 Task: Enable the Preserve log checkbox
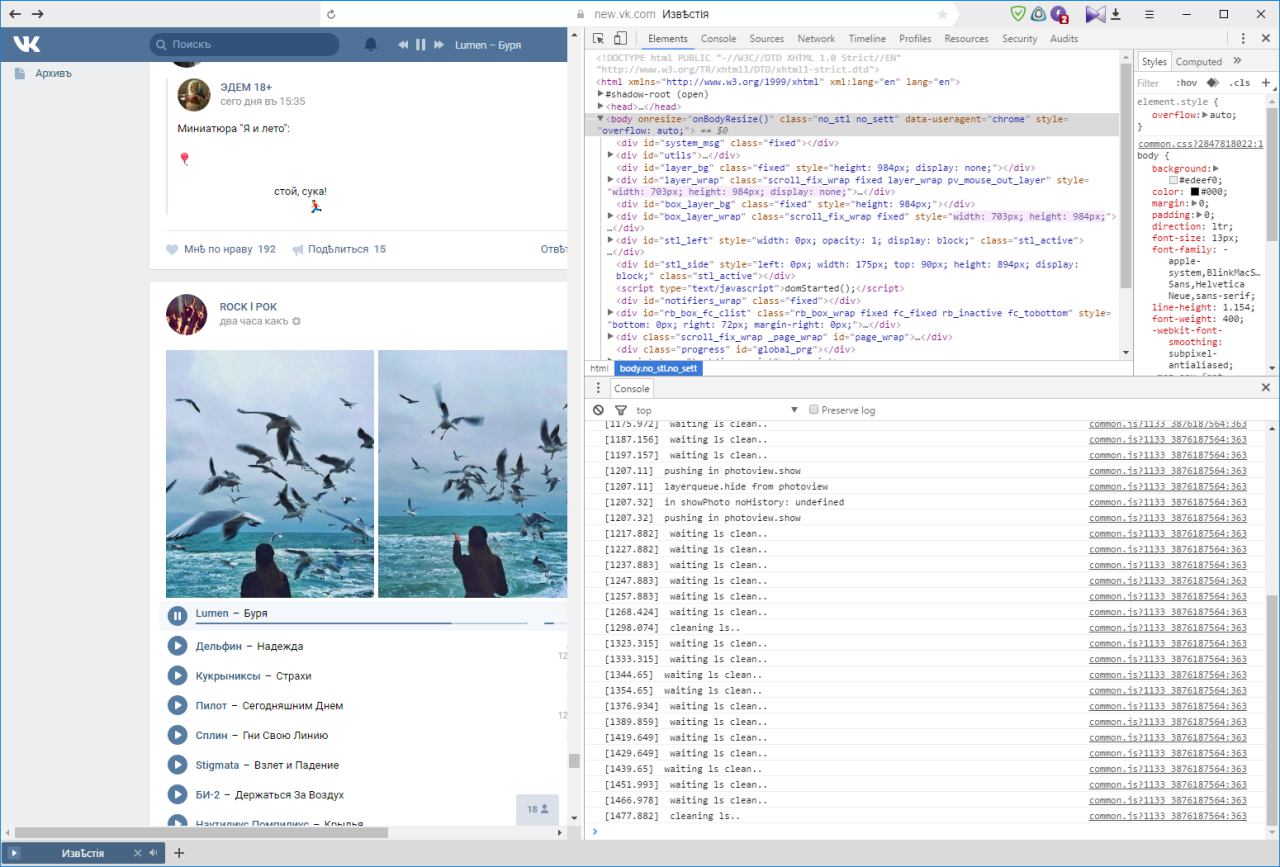813,410
